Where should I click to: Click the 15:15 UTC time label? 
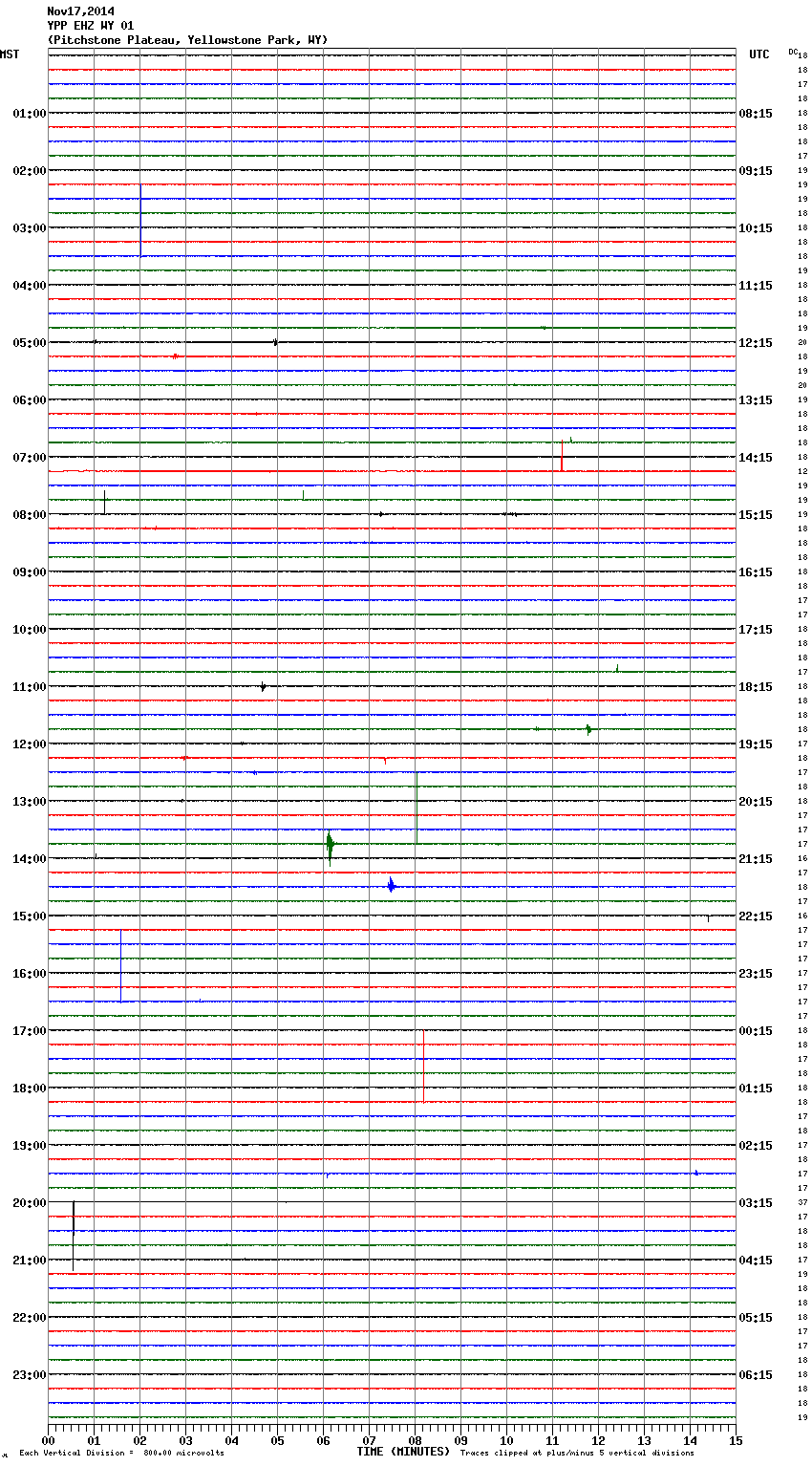(x=756, y=515)
